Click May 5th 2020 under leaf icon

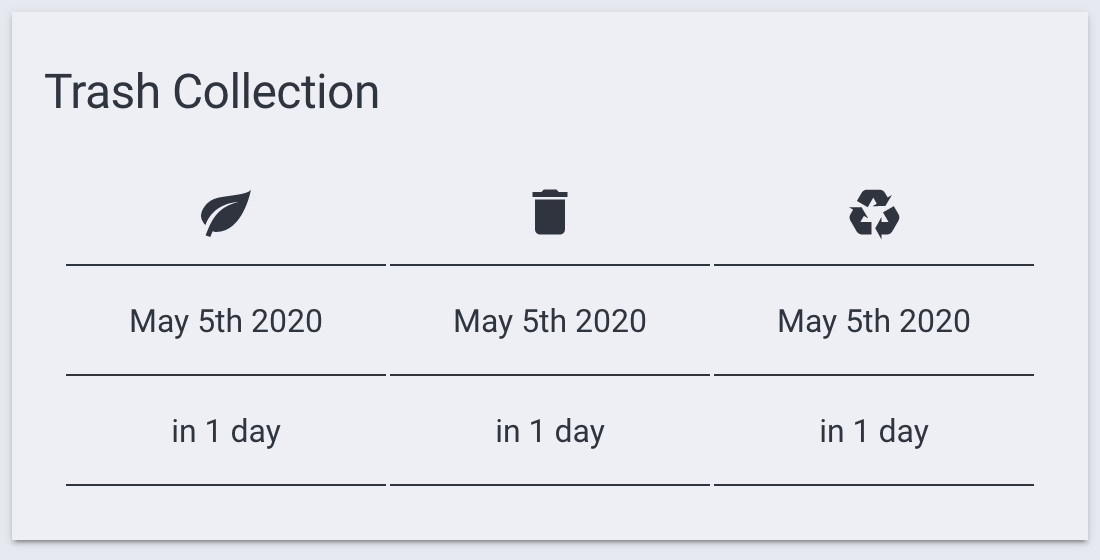click(x=226, y=321)
